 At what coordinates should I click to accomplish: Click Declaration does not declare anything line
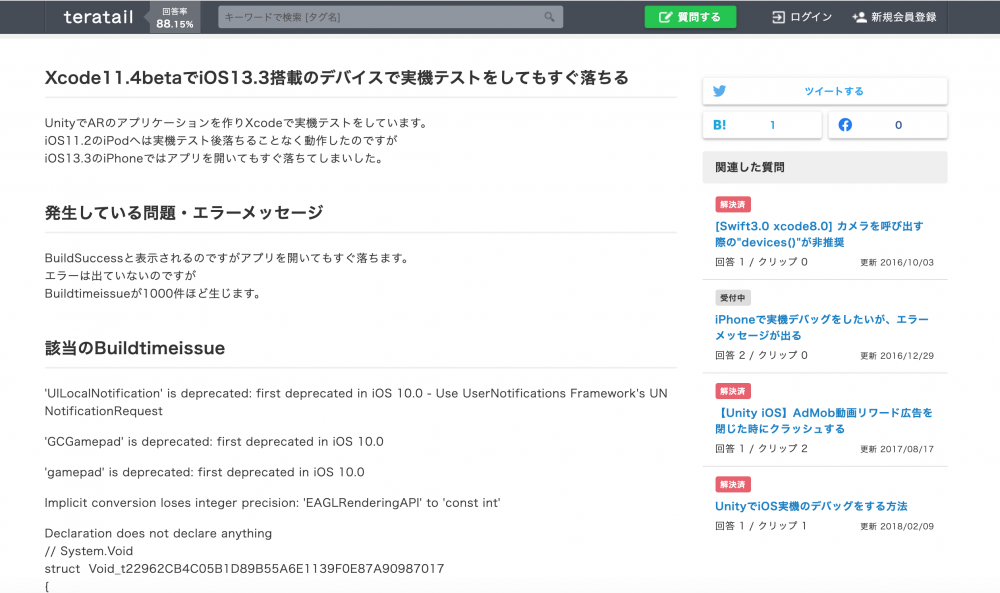pos(158,534)
